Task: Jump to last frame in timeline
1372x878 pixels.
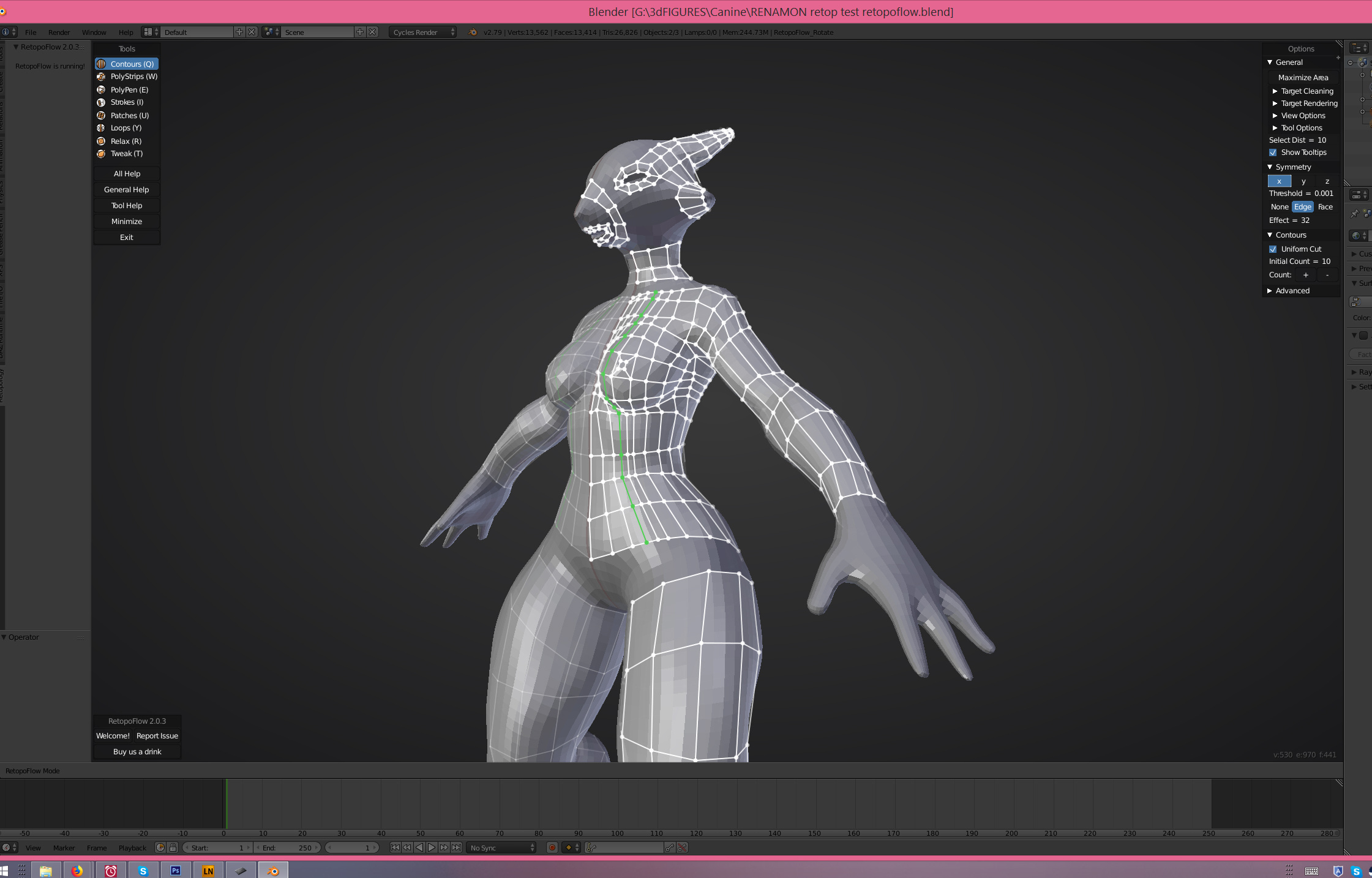Action: coord(456,847)
